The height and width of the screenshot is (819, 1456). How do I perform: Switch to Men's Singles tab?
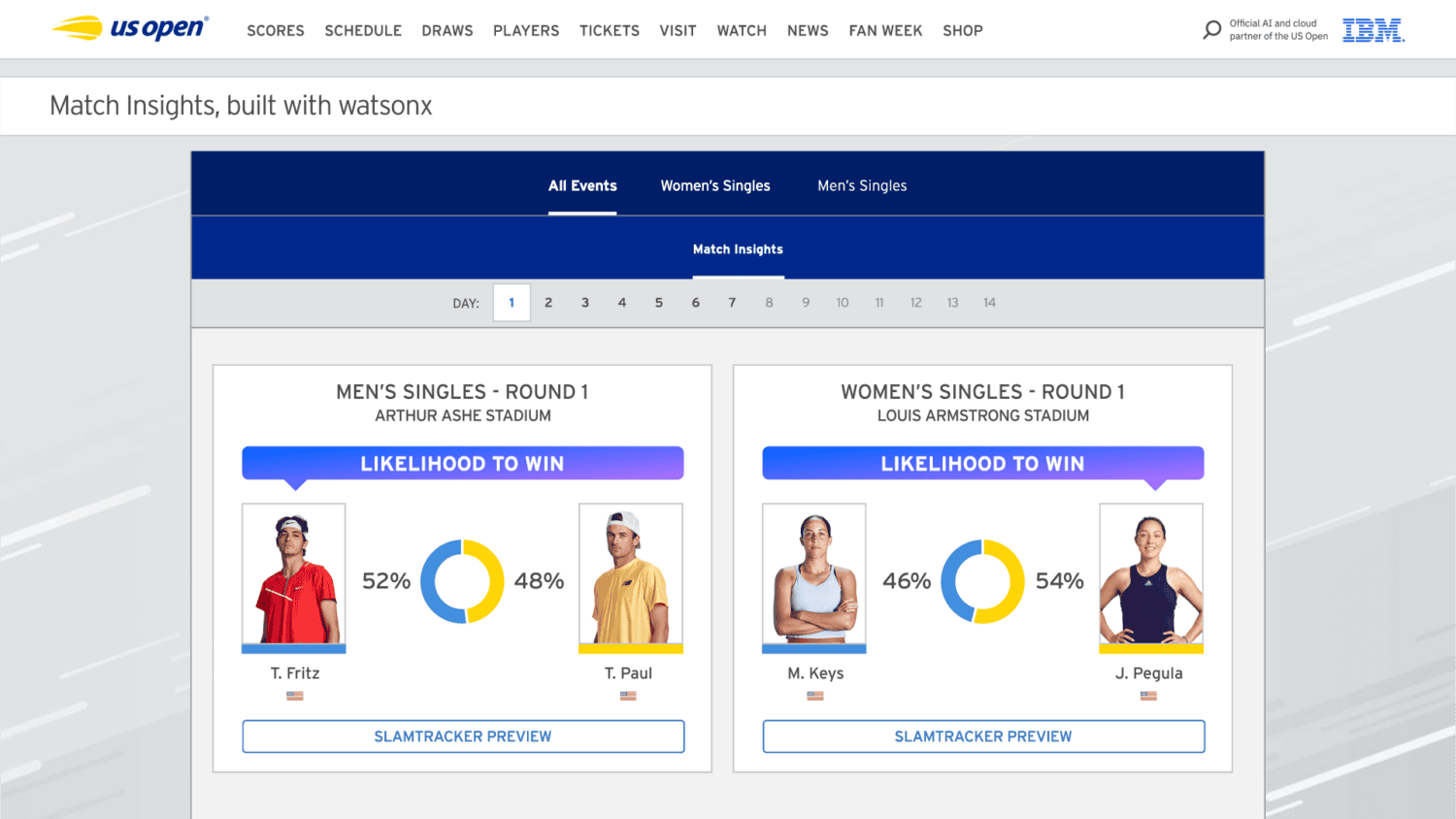862,185
